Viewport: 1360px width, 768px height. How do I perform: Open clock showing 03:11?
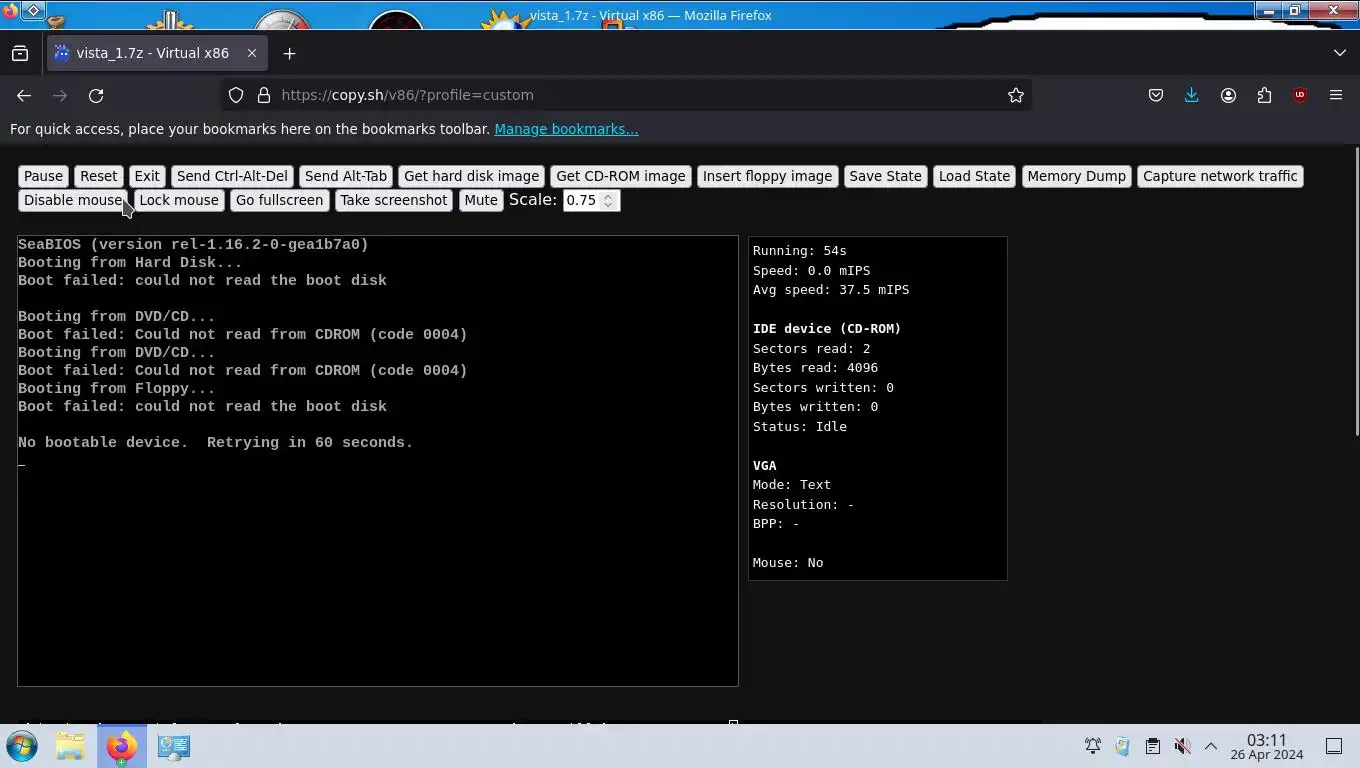pos(1266,746)
